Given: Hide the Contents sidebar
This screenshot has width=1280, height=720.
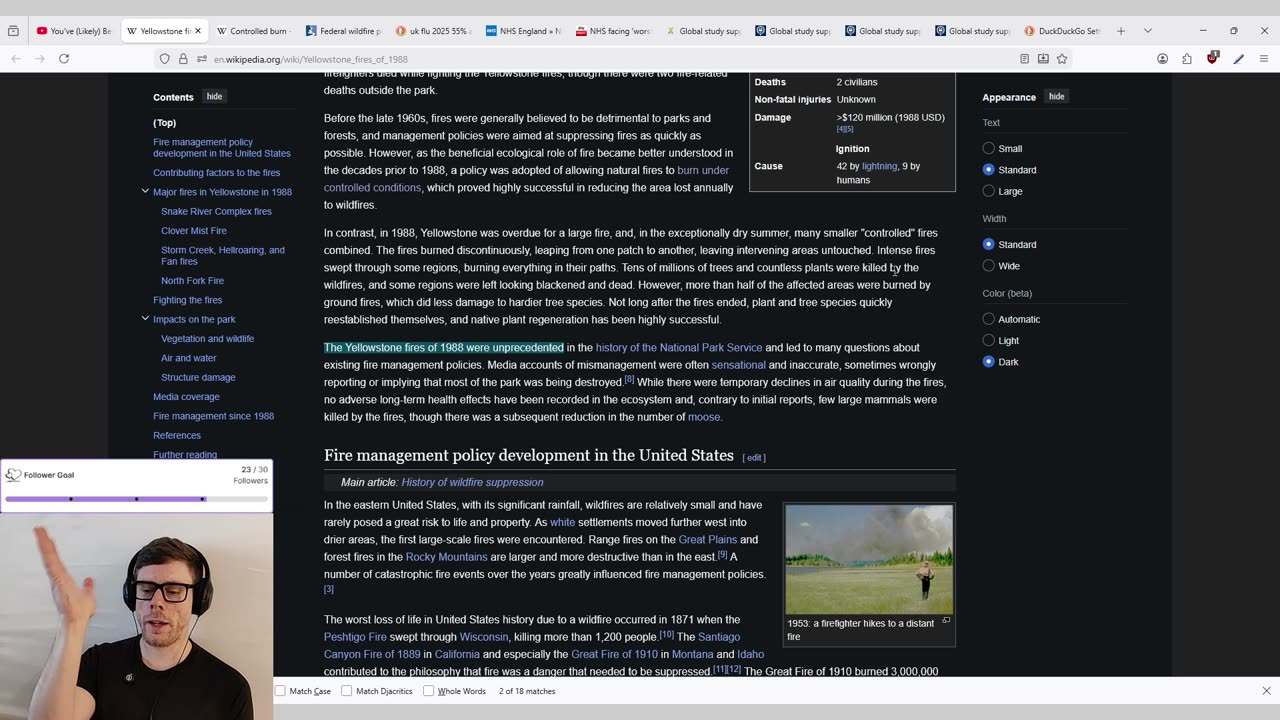Looking at the screenshot, I should pos(214,97).
